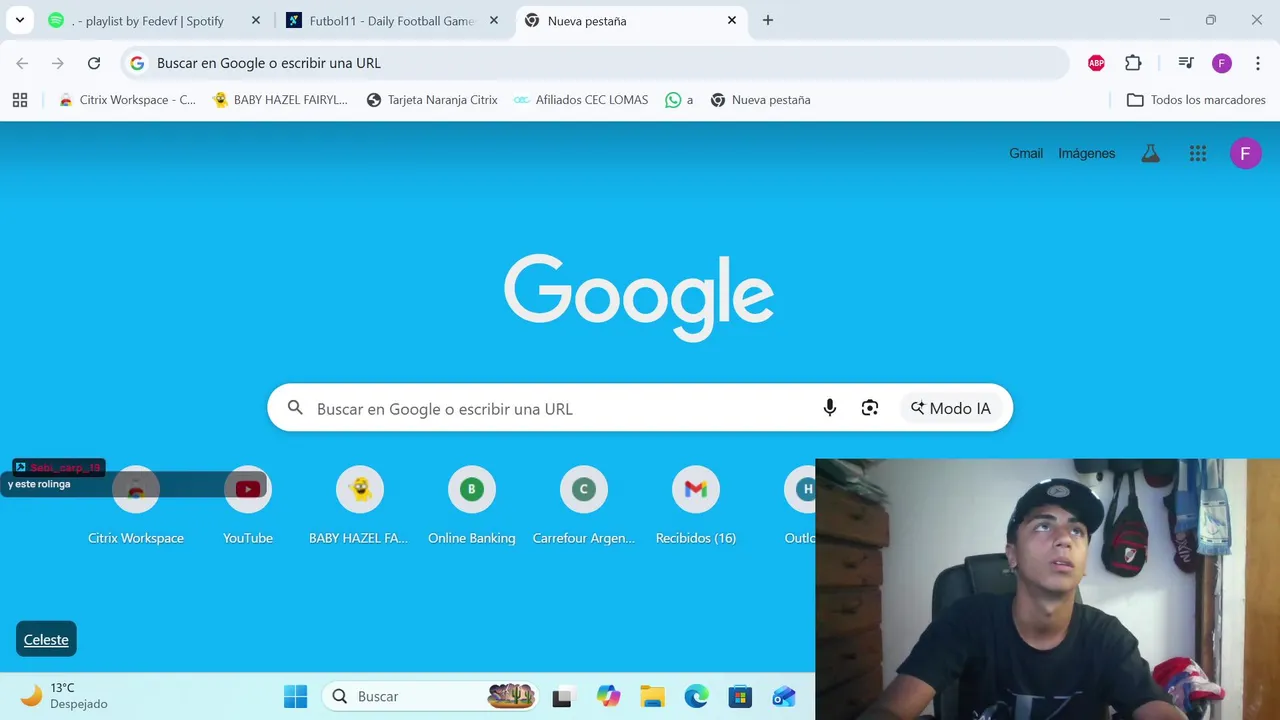Open the Google account F avatar
This screenshot has width=1280, height=720.
point(1245,153)
